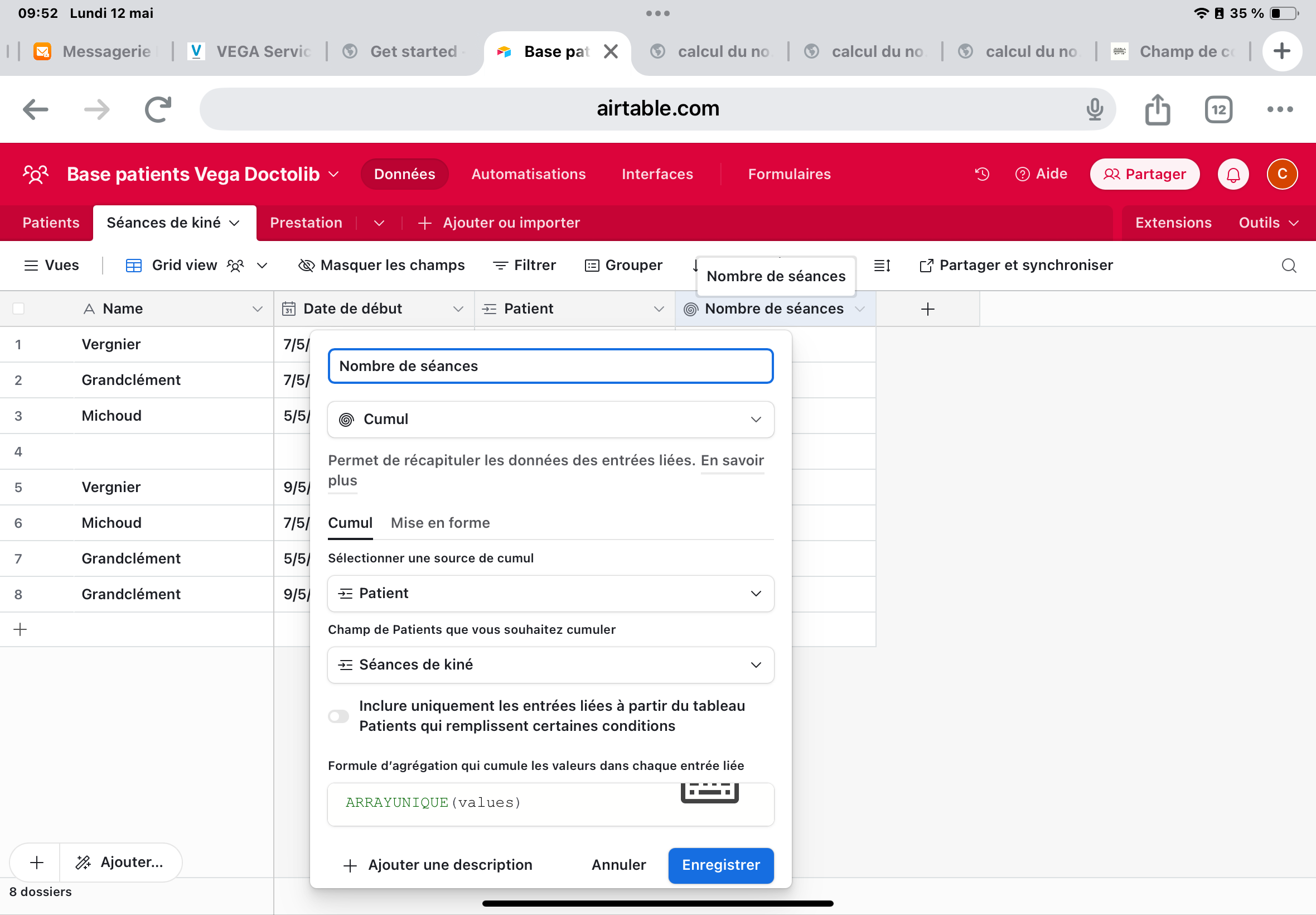
Task: Switch to Automatisations
Action: [x=528, y=174]
